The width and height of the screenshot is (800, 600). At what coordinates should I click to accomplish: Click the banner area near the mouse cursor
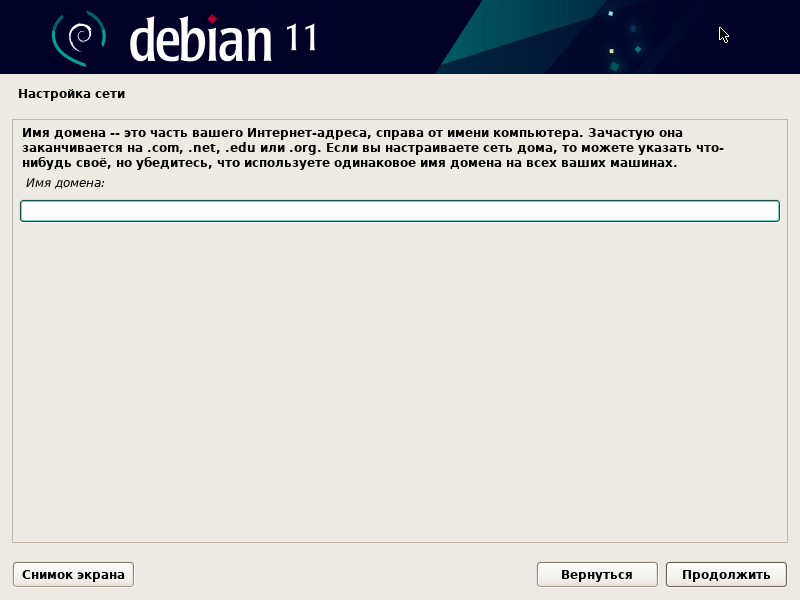(x=723, y=33)
